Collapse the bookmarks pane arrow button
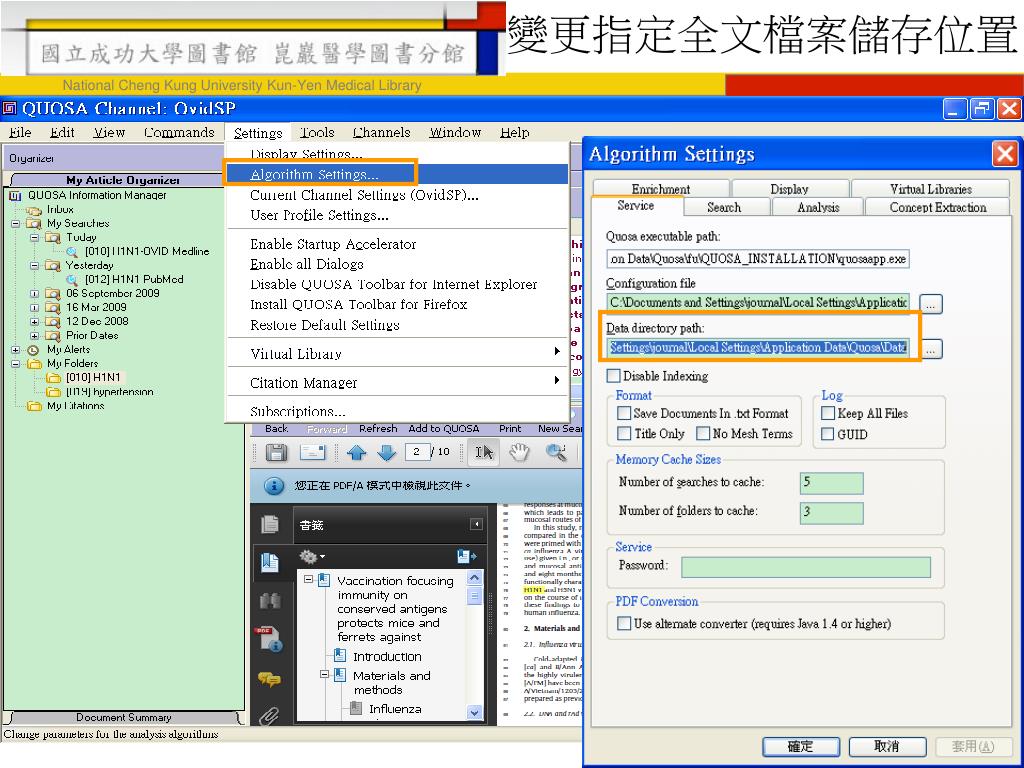Viewport: 1024px width, 768px height. click(477, 524)
